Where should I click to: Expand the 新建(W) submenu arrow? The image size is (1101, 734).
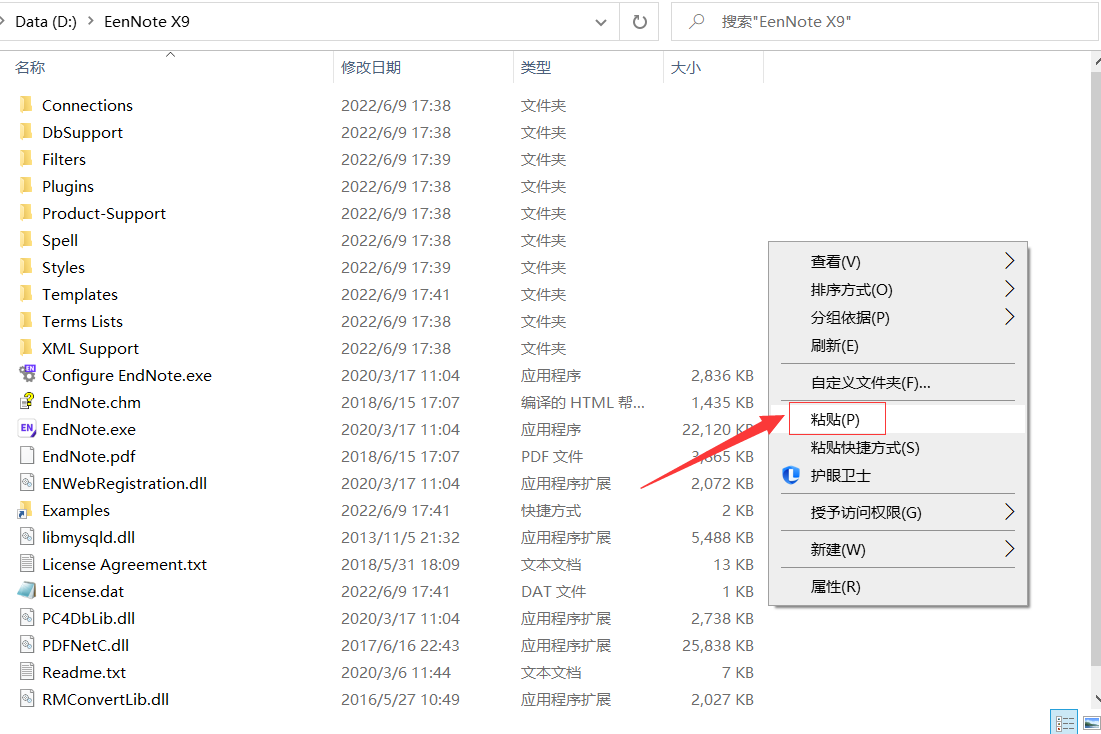(1009, 549)
